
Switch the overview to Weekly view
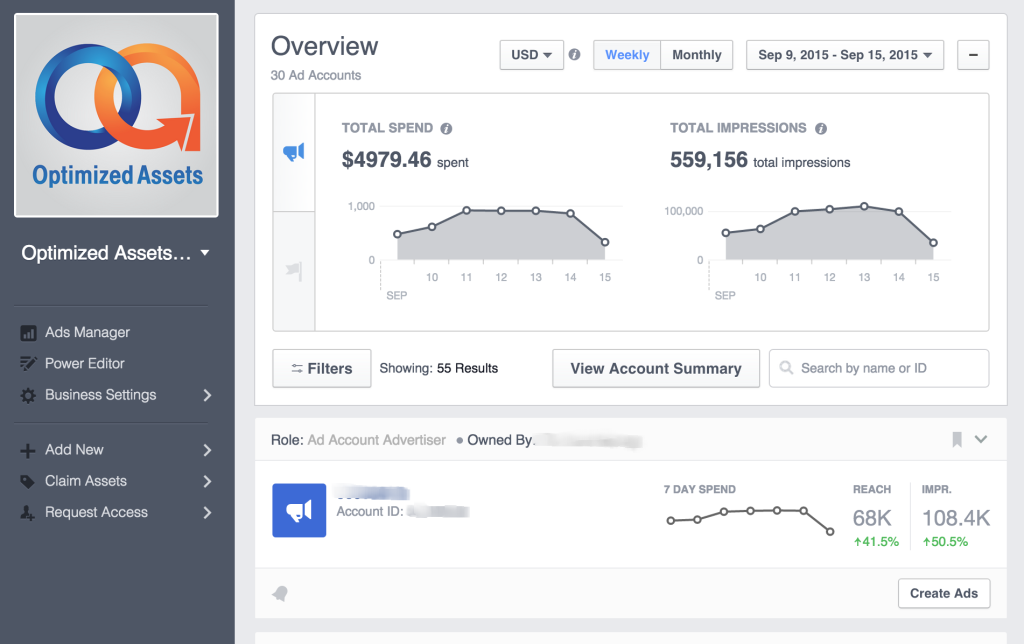[627, 55]
